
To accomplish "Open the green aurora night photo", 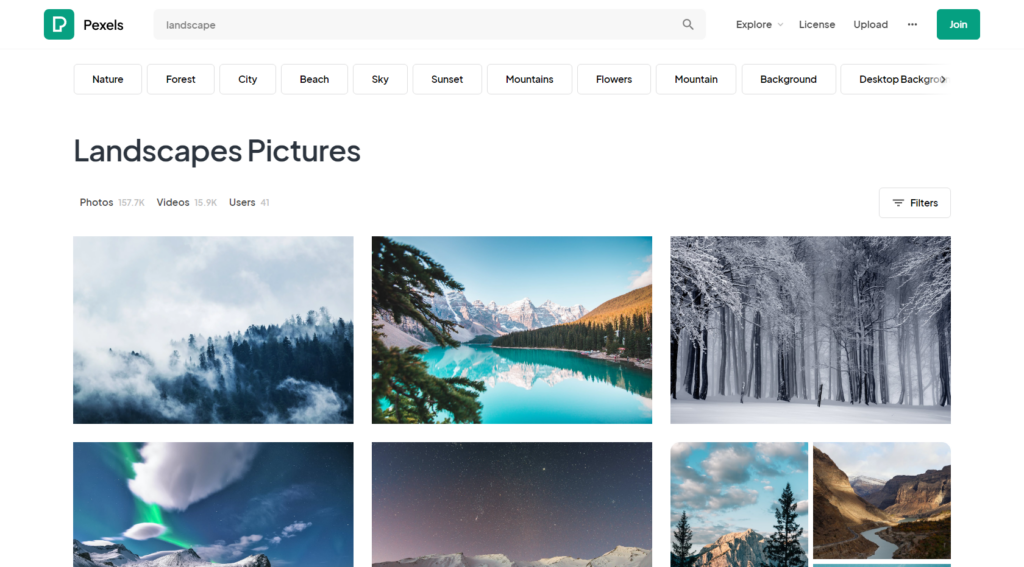I will point(213,504).
